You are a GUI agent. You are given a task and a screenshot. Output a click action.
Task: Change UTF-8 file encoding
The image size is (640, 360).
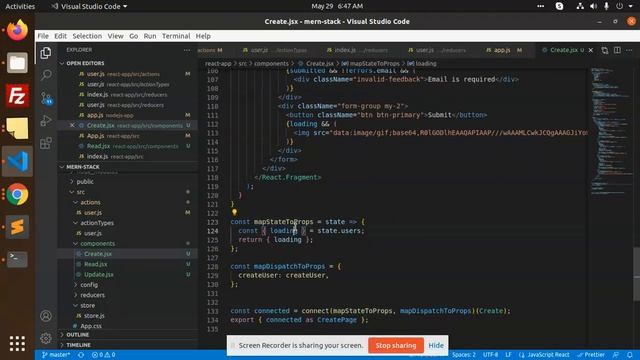490,355
